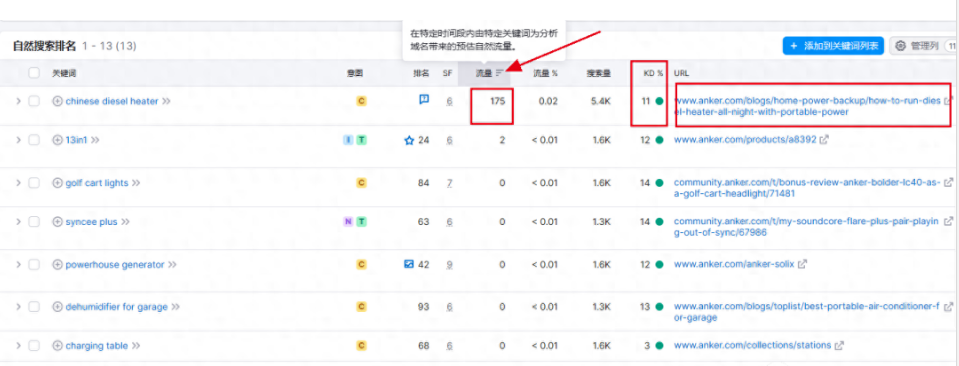
Task: Expand the 'dehumidifier for garage' row
Action: (18, 307)
